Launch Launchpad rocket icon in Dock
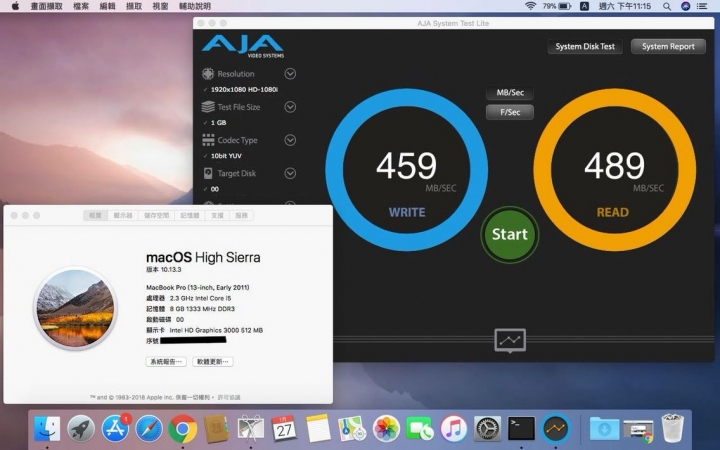This screenshot has width=720, height=450. [x=81, y=429]
